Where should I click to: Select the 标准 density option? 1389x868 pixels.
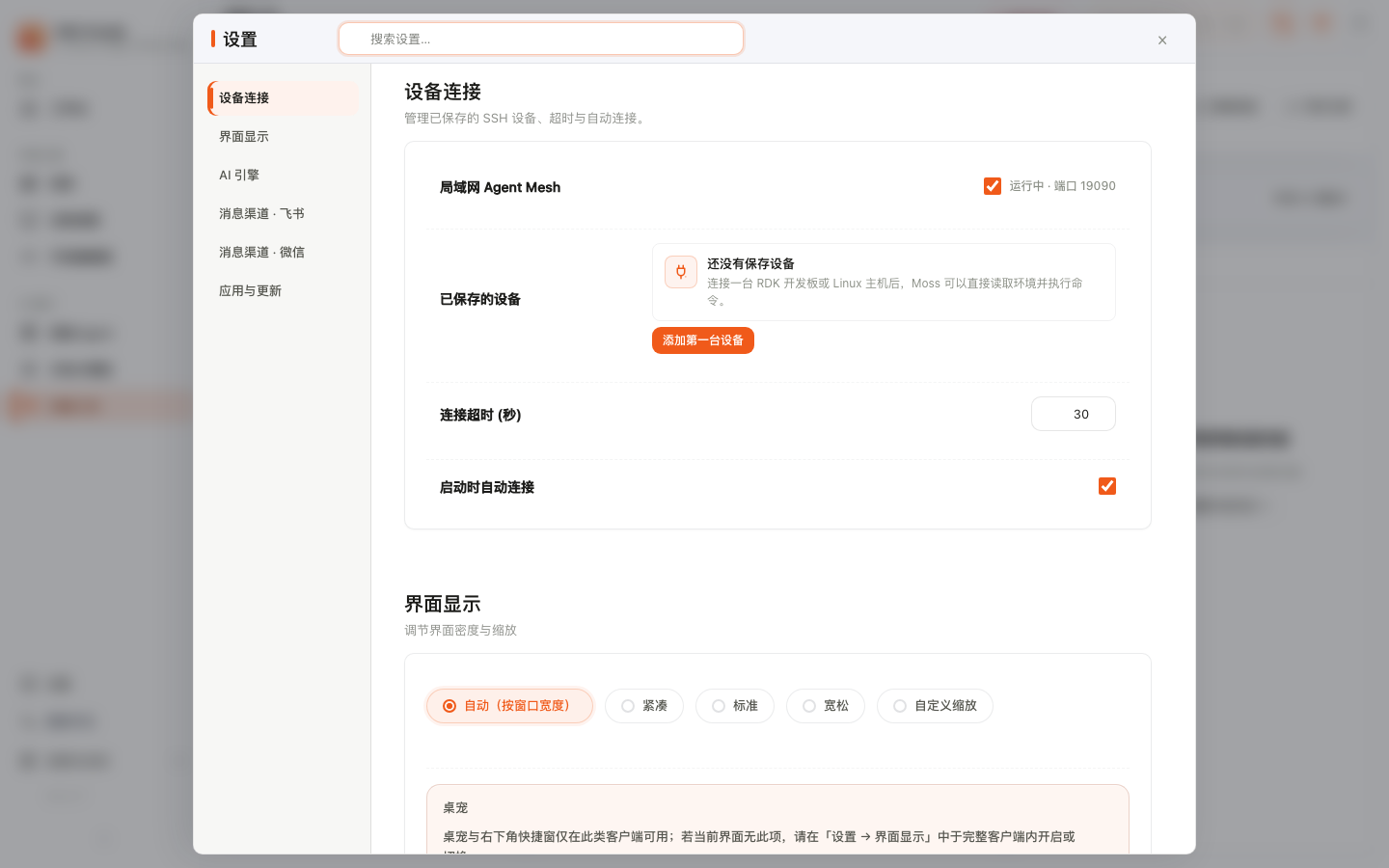(x=735, y=706)
